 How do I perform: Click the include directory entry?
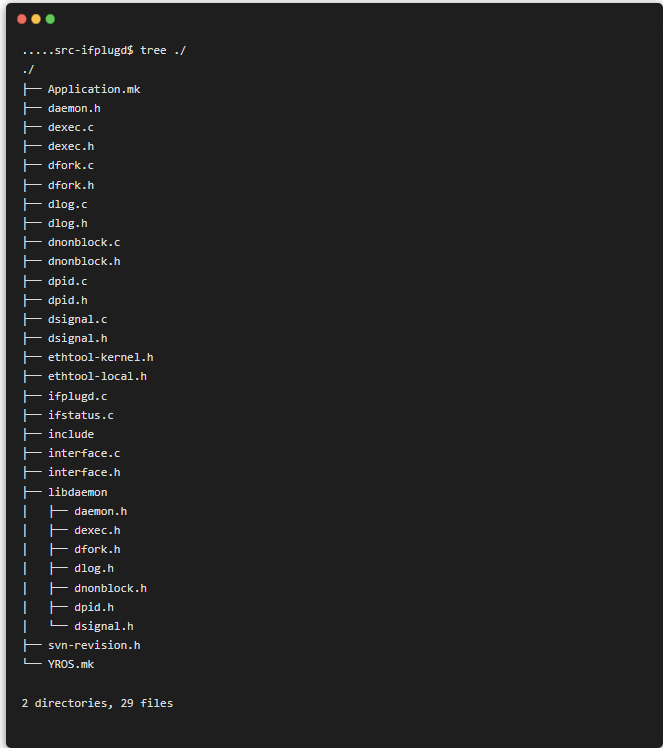(71, 434)
